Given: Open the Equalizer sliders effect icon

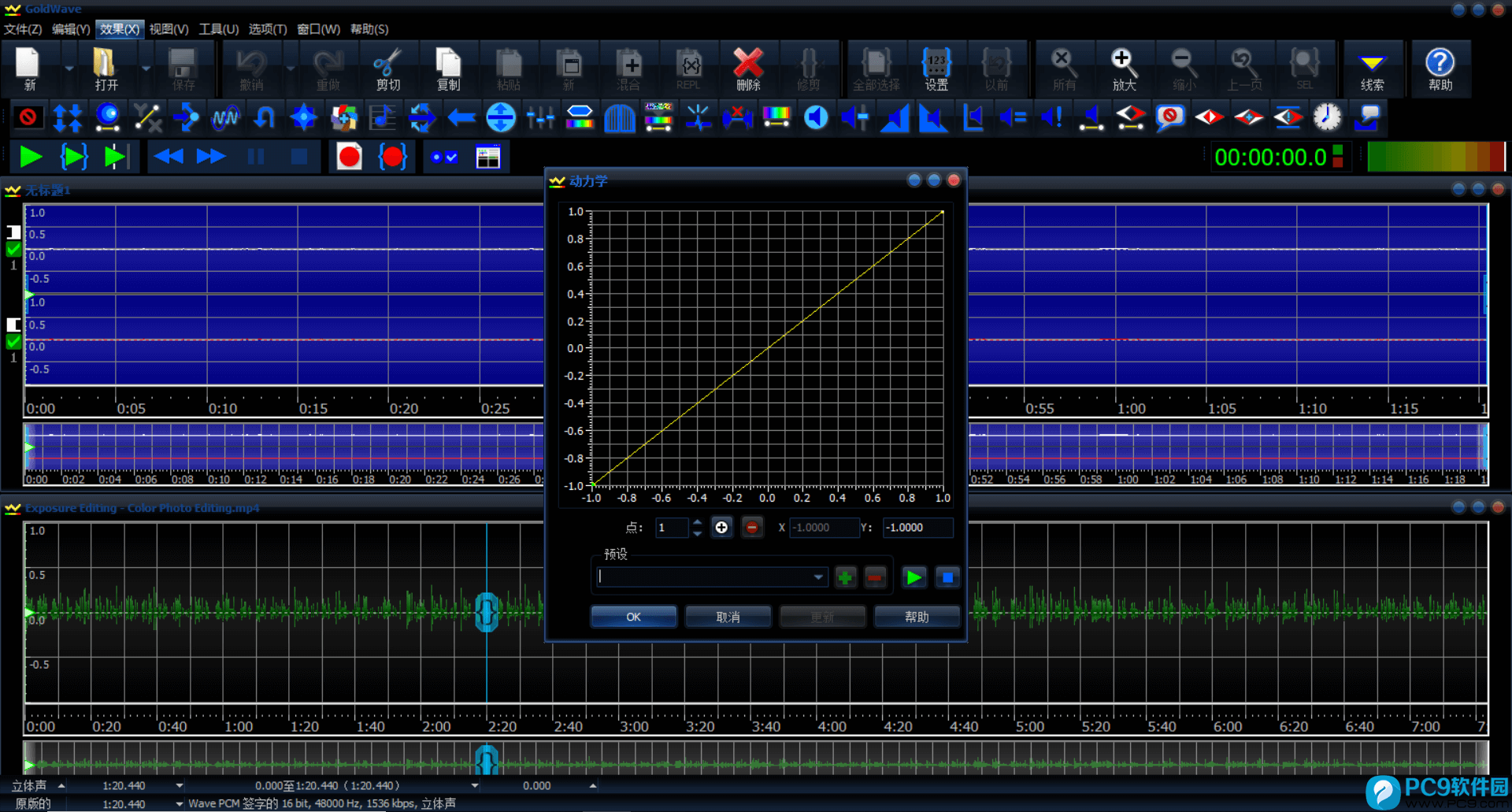Looking at the screenshot, I should pos(541,118).
